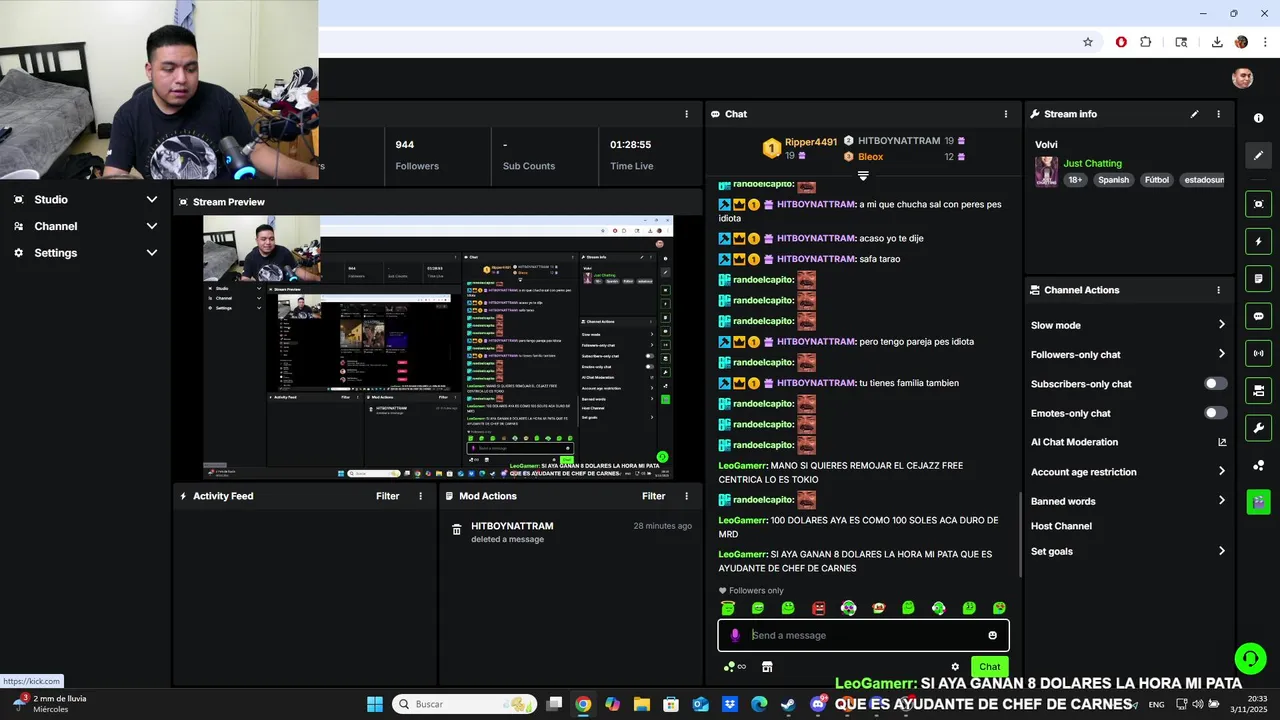The height and width of the screenshot is (720, 1280).
Task: Open the green headset support bubble
Action: point(1250,658)
